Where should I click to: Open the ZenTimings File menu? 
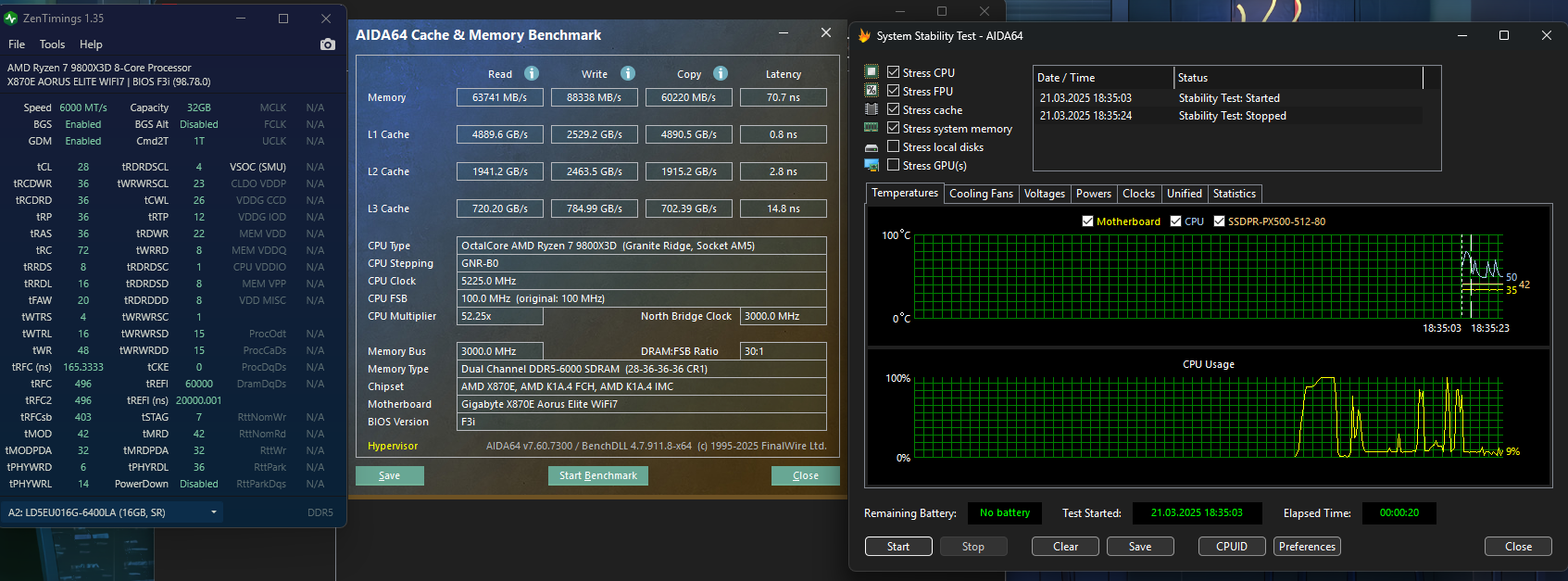(17, 44)
